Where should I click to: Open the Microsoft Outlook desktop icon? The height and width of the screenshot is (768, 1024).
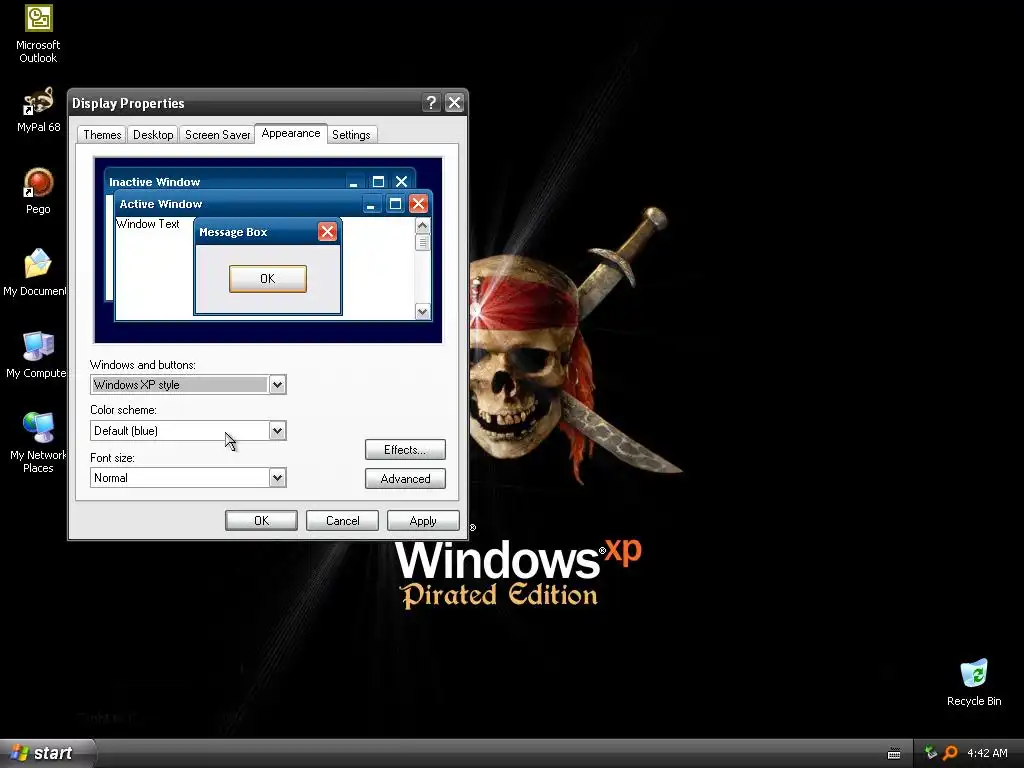point(38,34)
